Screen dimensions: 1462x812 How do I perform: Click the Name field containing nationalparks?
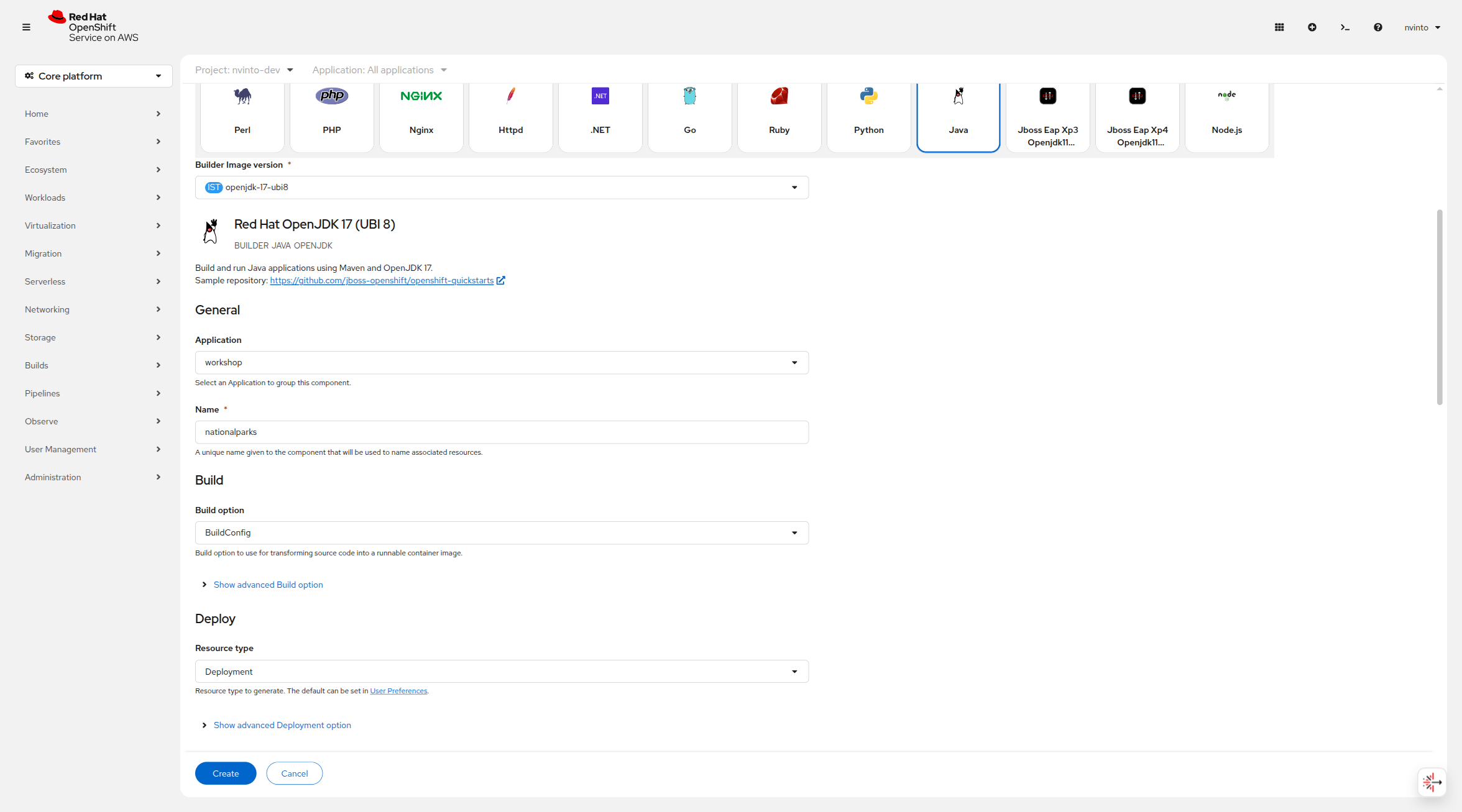[x=502, y=432]
